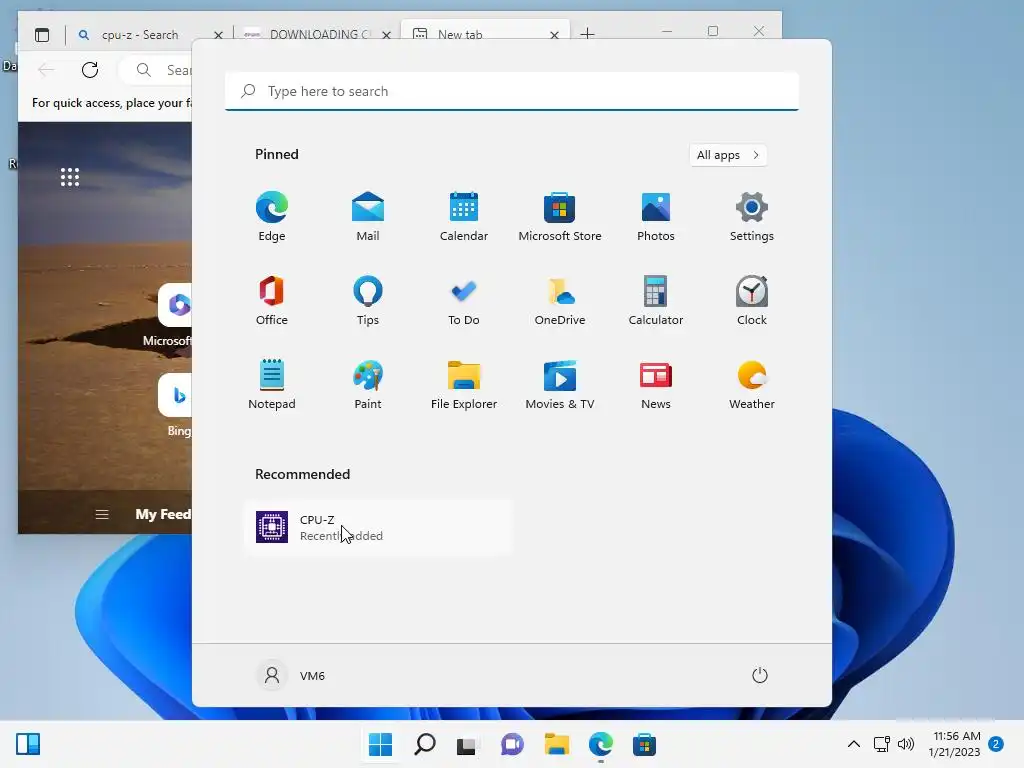Refresh the Edge page
This screenshot has width=1024, height=768.
point(90,70)
